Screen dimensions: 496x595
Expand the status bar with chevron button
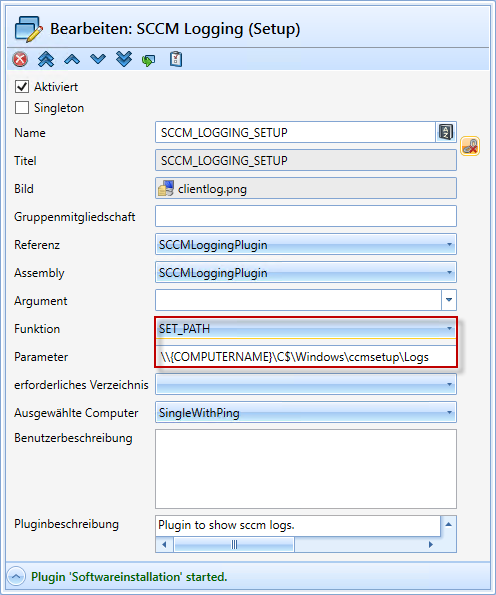click(x=16, y=577)
